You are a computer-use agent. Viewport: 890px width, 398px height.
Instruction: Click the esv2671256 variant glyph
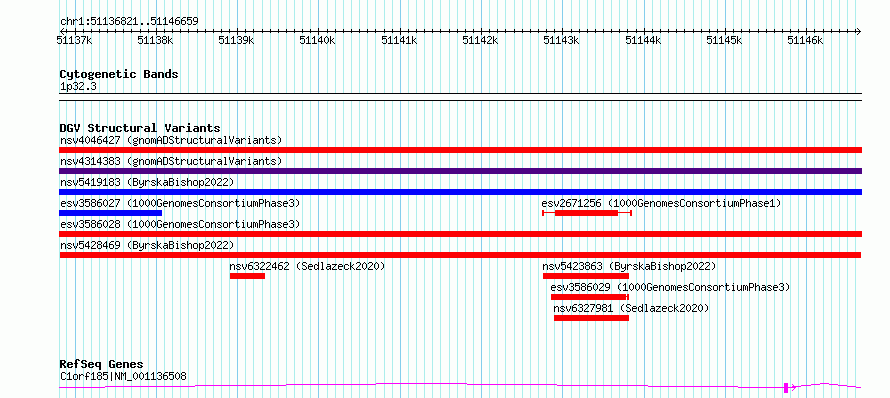tap(587, 213)
